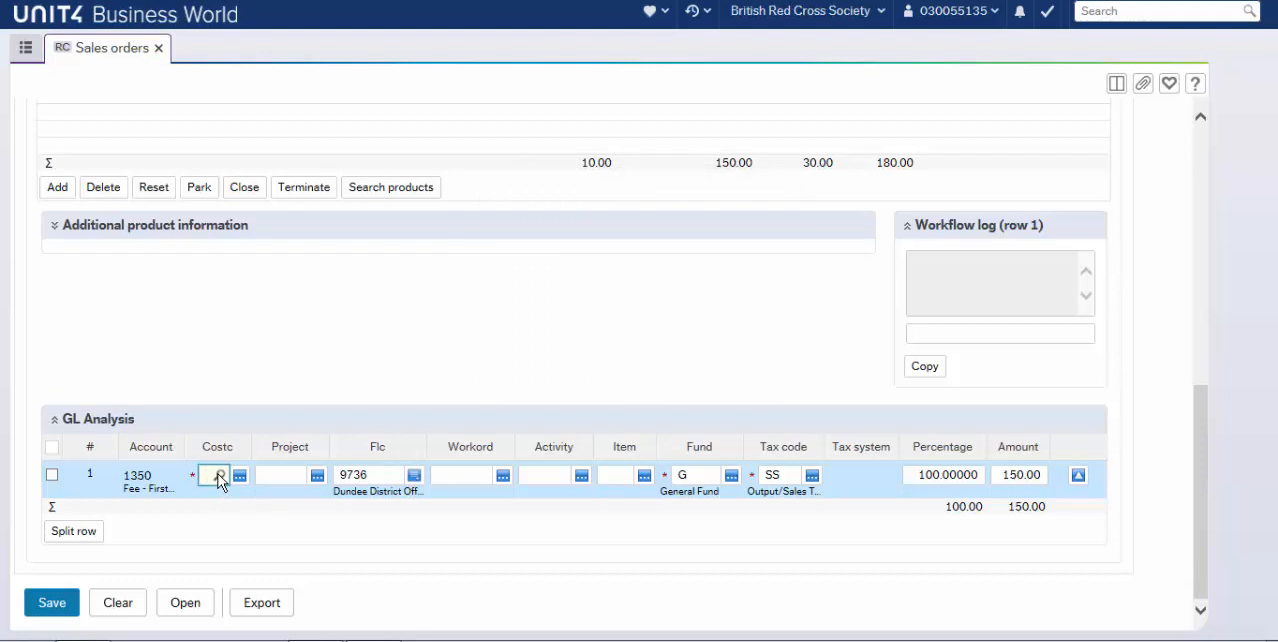Click the Unit4 Business World logo
The image size is (1278, 642).
(x=126, y=14)
